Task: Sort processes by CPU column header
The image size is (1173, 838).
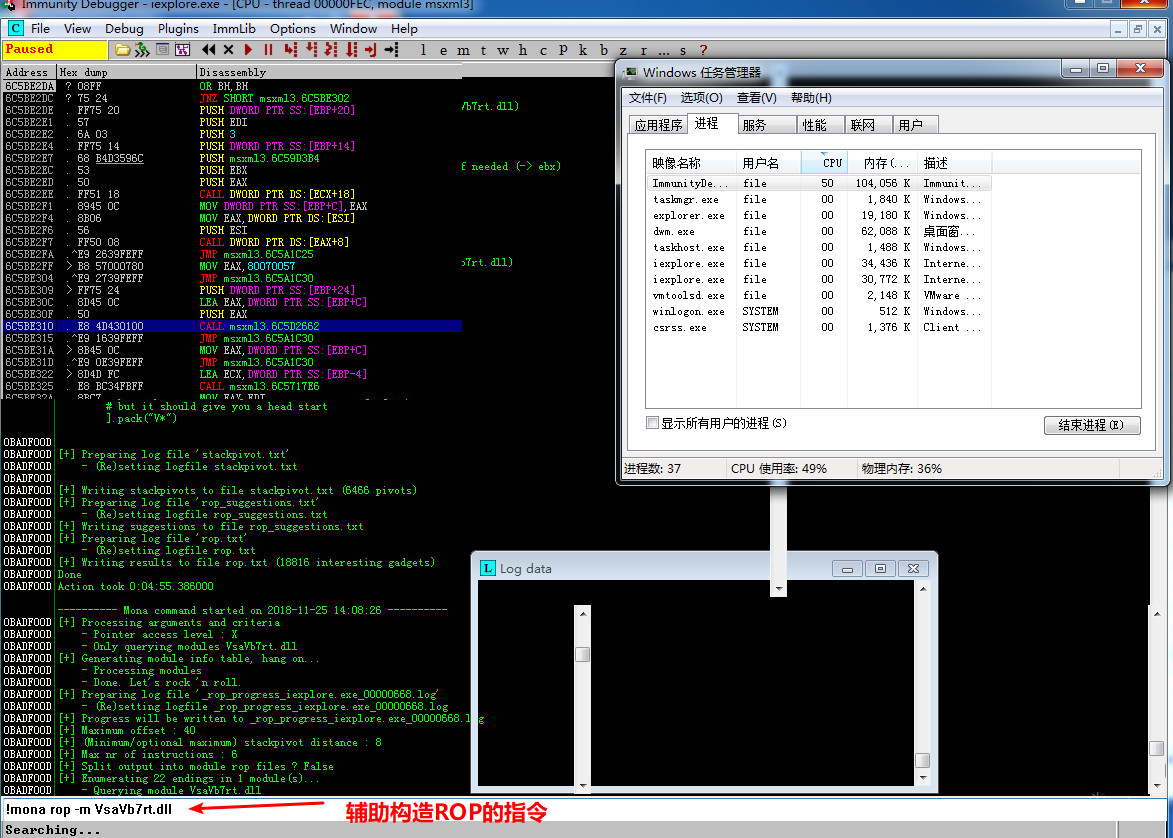Action: pos(824,162)
